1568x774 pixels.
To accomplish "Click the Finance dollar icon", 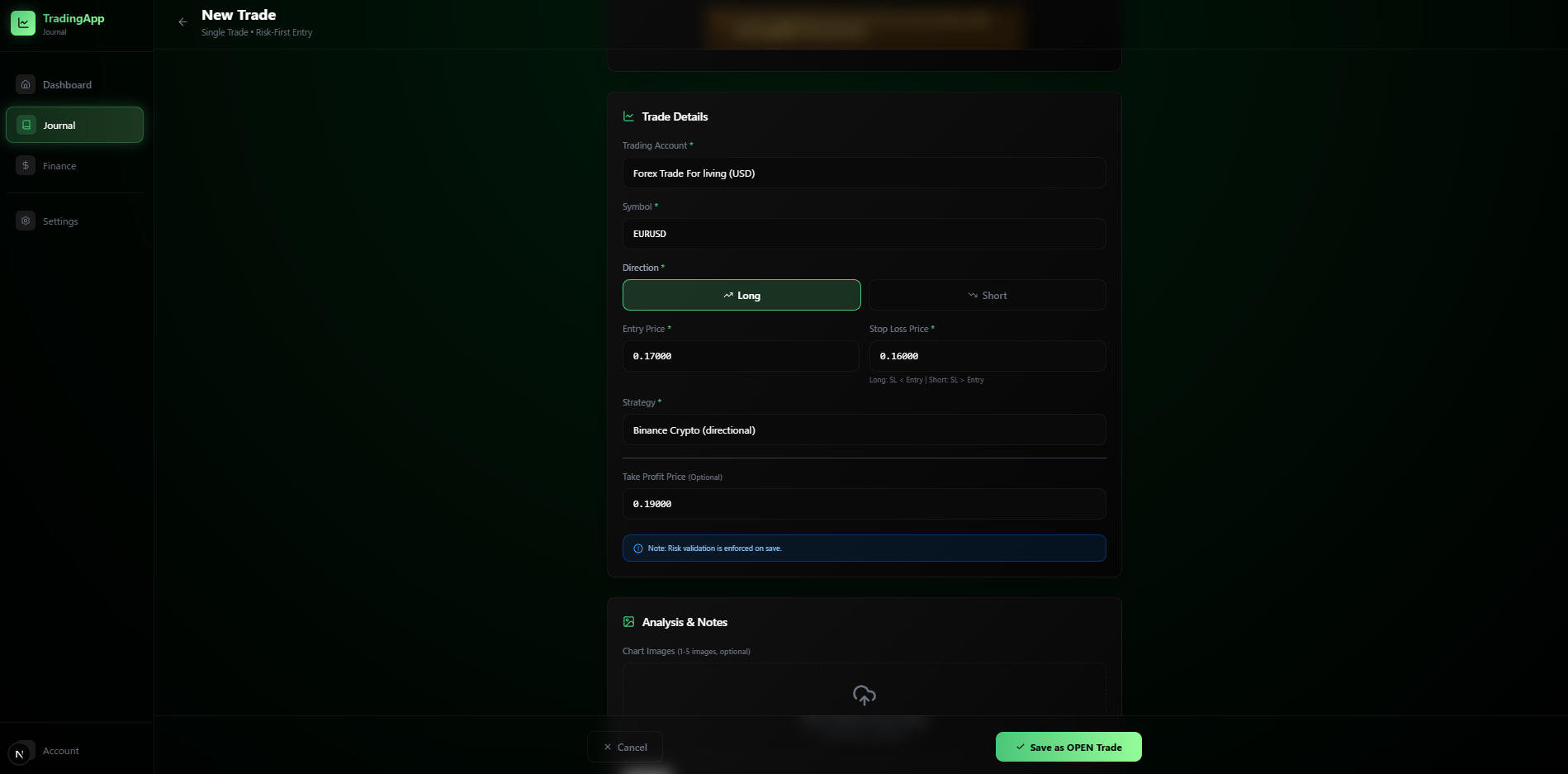I will tap(25, 165).
